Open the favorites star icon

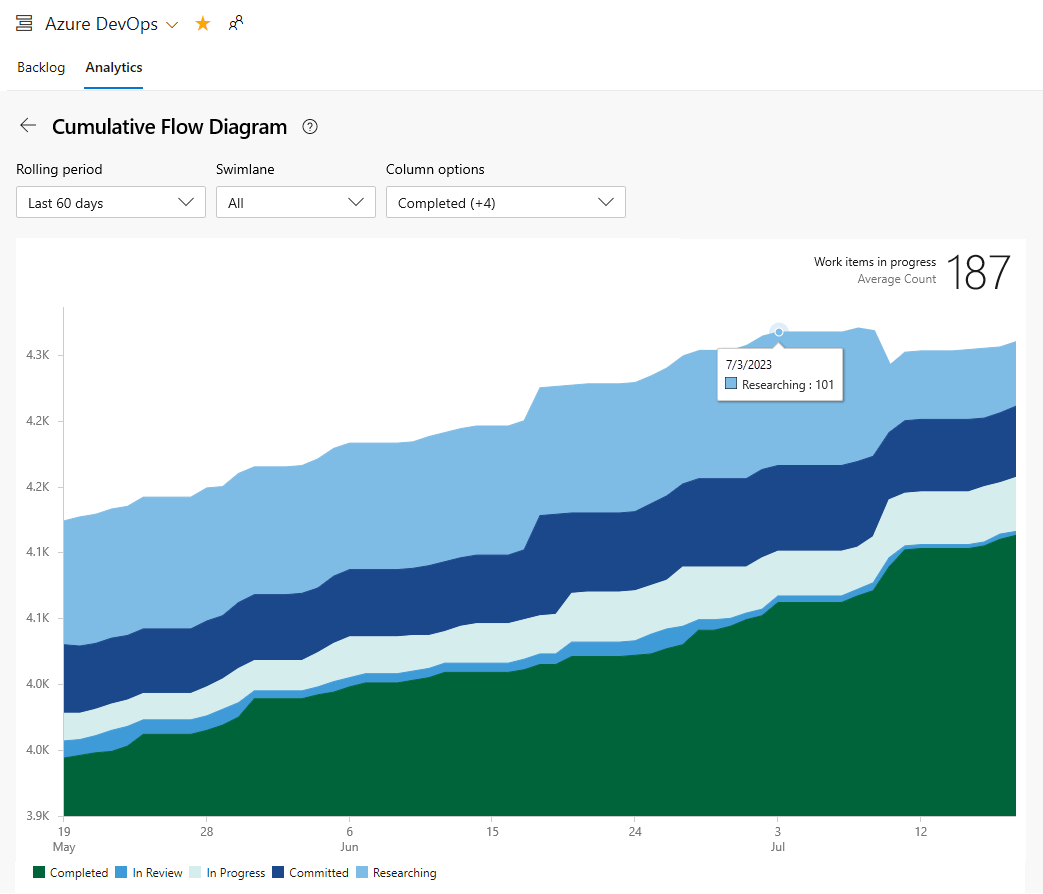203,23
